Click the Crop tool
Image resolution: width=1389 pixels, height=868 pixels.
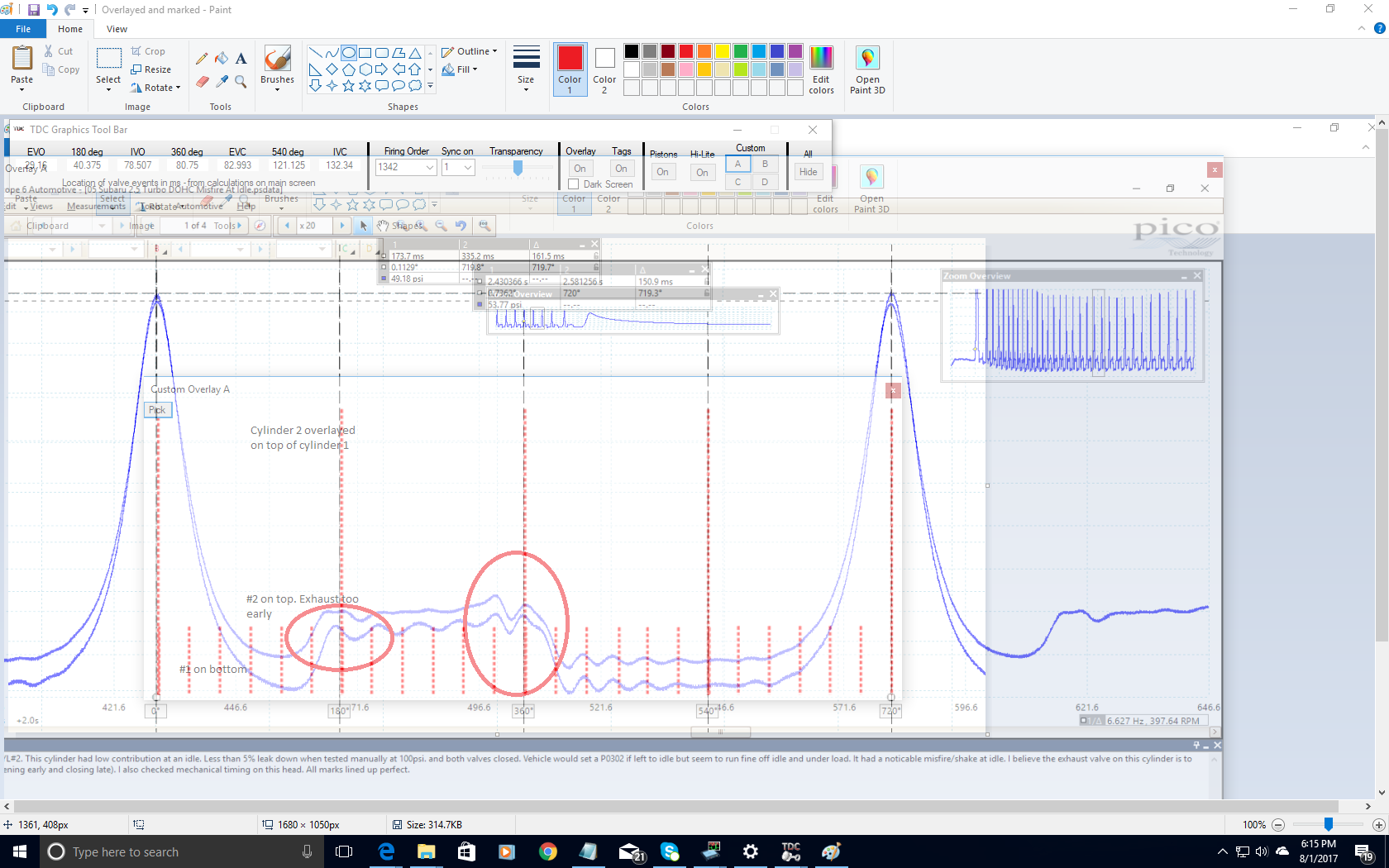click(148, 51)
